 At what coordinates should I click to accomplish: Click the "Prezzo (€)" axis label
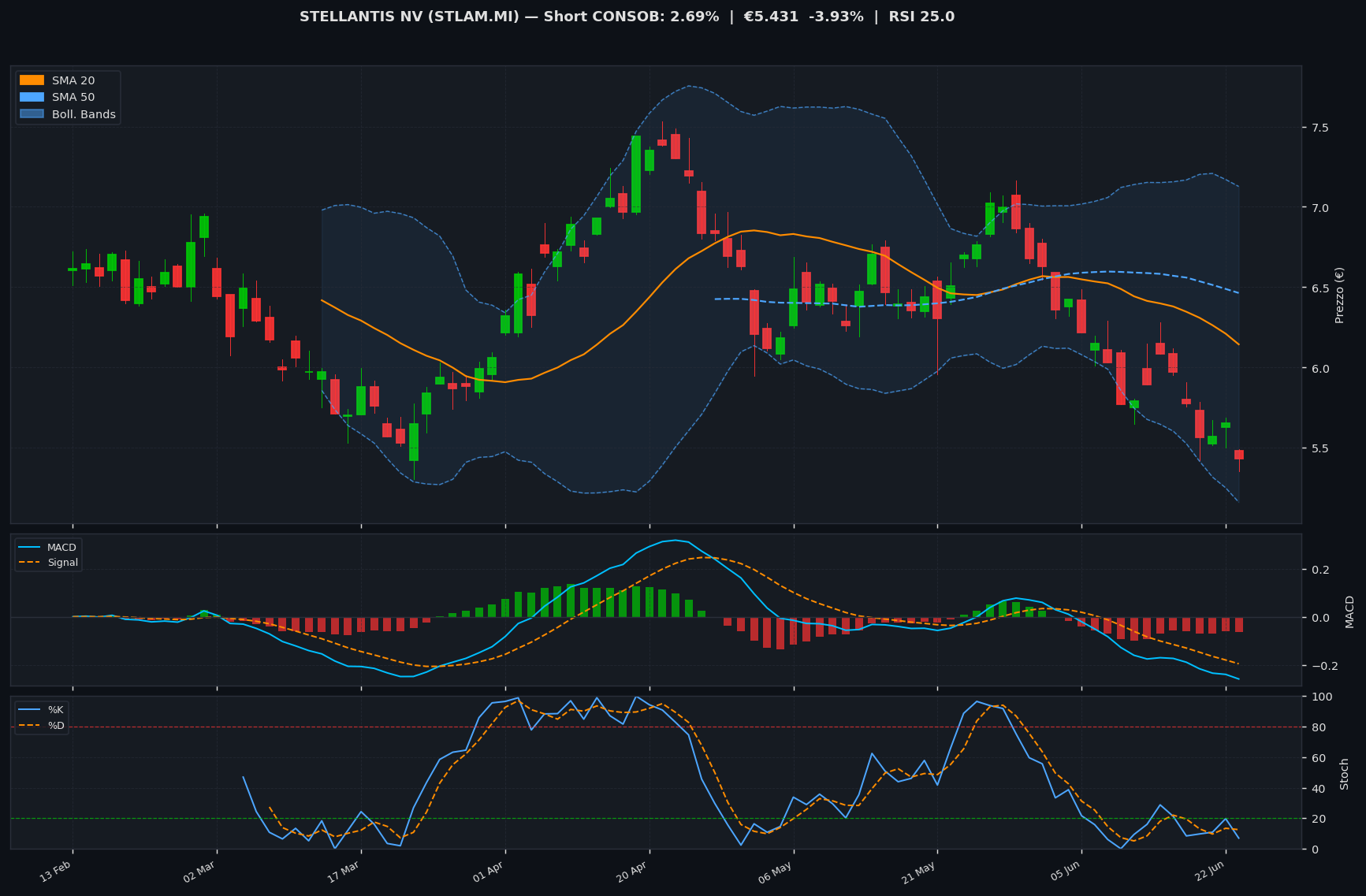pos(1339,295)
